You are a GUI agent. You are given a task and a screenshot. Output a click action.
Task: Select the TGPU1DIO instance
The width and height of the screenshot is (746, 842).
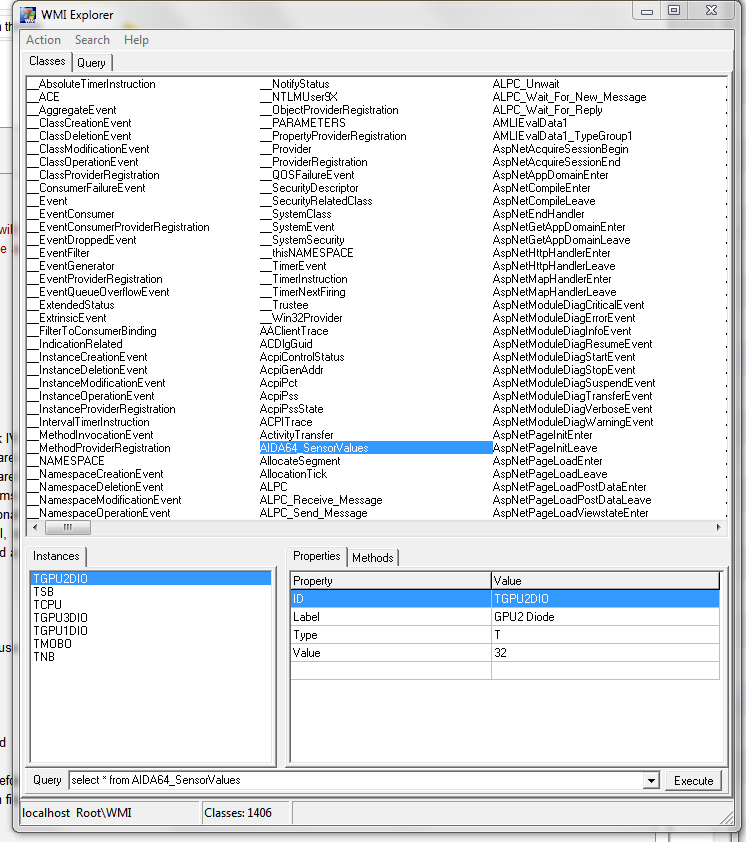click(x=61, y=630)
